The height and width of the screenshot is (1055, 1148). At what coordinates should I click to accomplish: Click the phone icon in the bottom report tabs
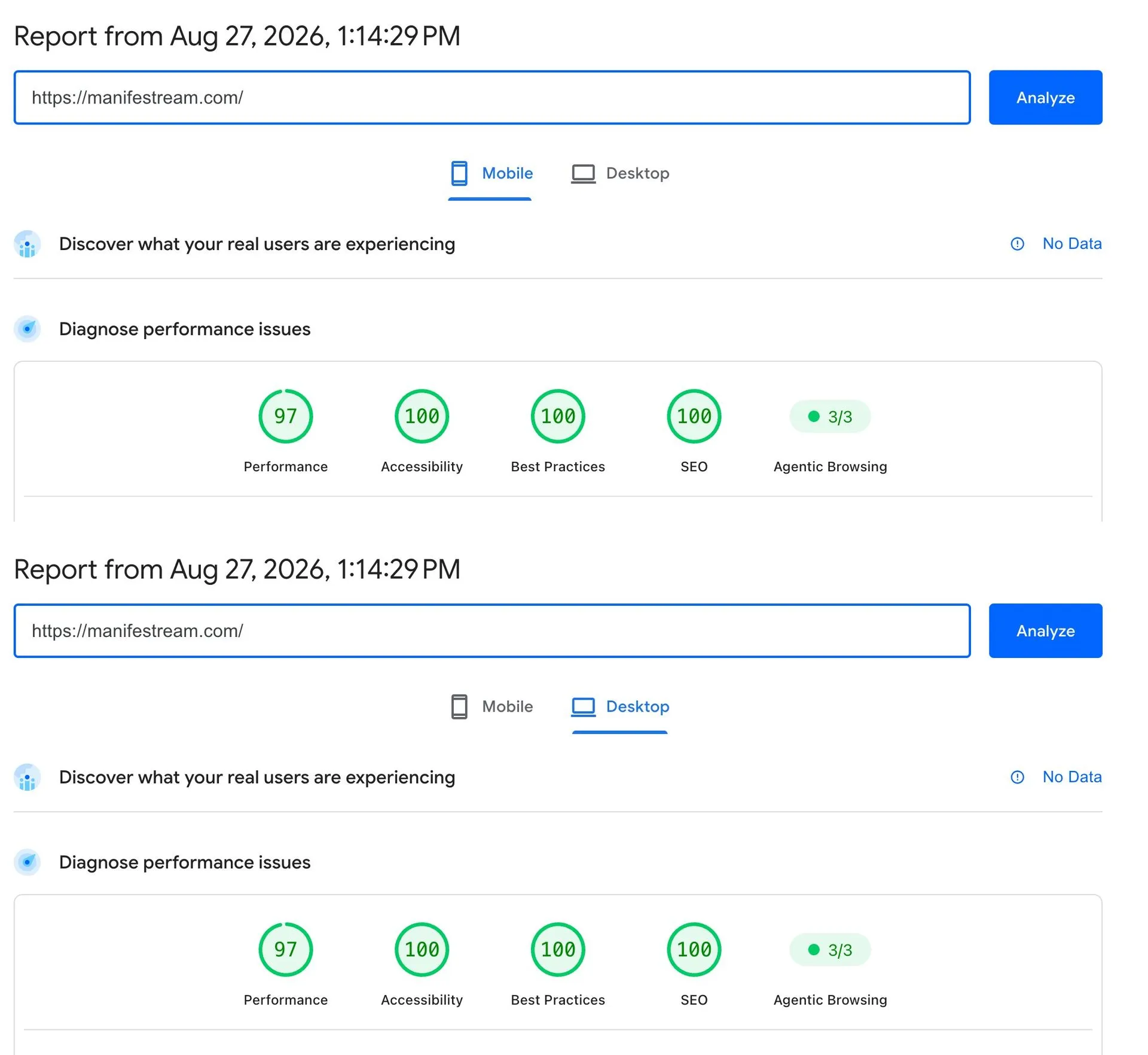459,707
